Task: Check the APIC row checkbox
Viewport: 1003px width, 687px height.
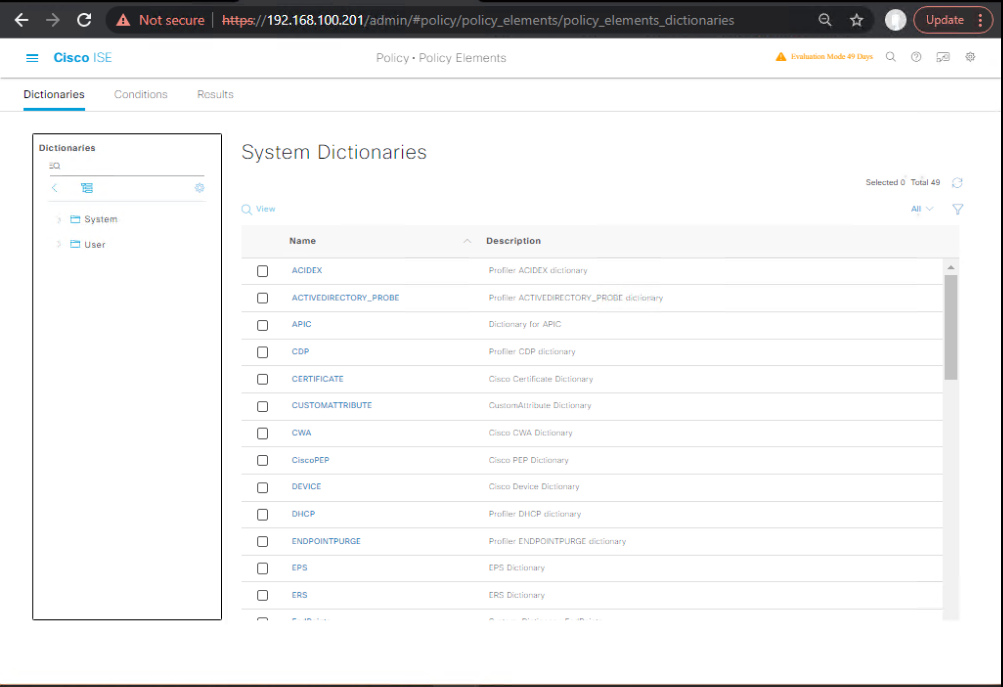Action: (x=262, y=326)
